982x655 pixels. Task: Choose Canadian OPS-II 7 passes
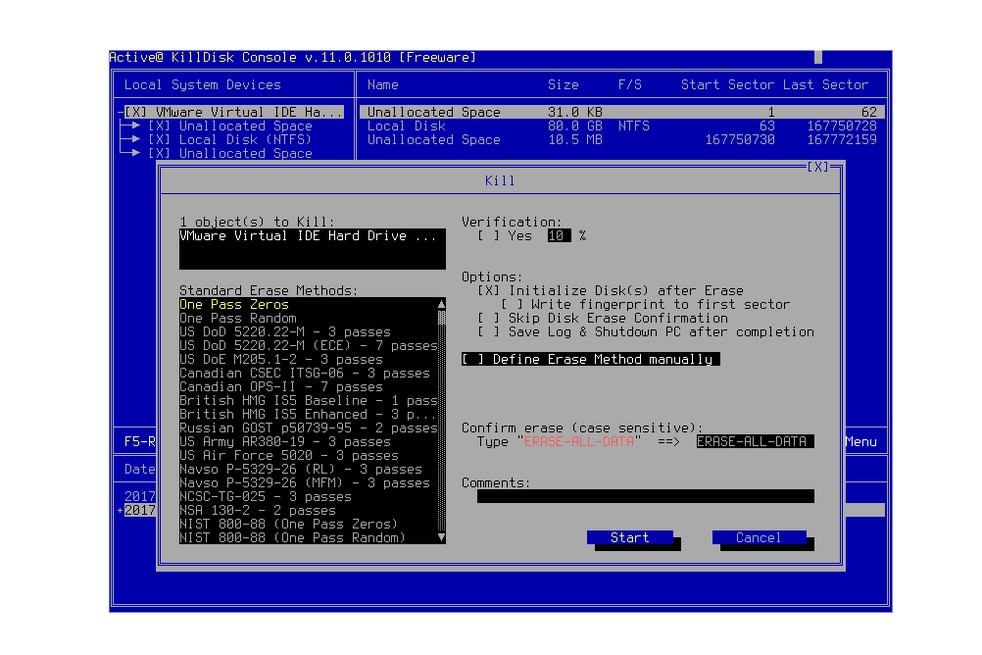pyautogui.click(x=308, y=388)
